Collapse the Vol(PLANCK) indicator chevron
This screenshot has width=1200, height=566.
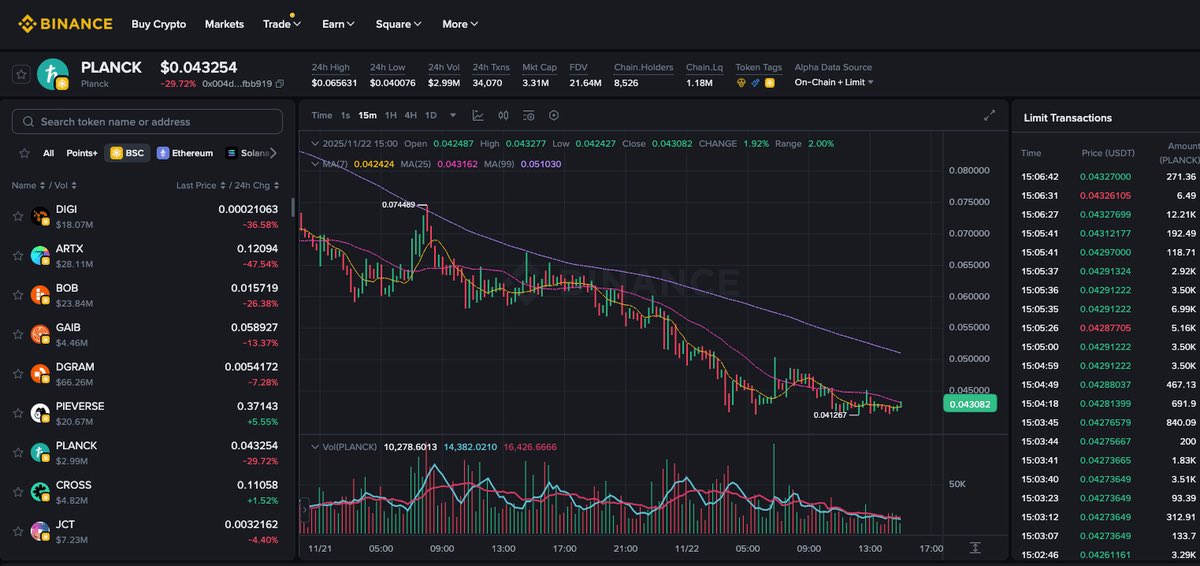(315, 446)
